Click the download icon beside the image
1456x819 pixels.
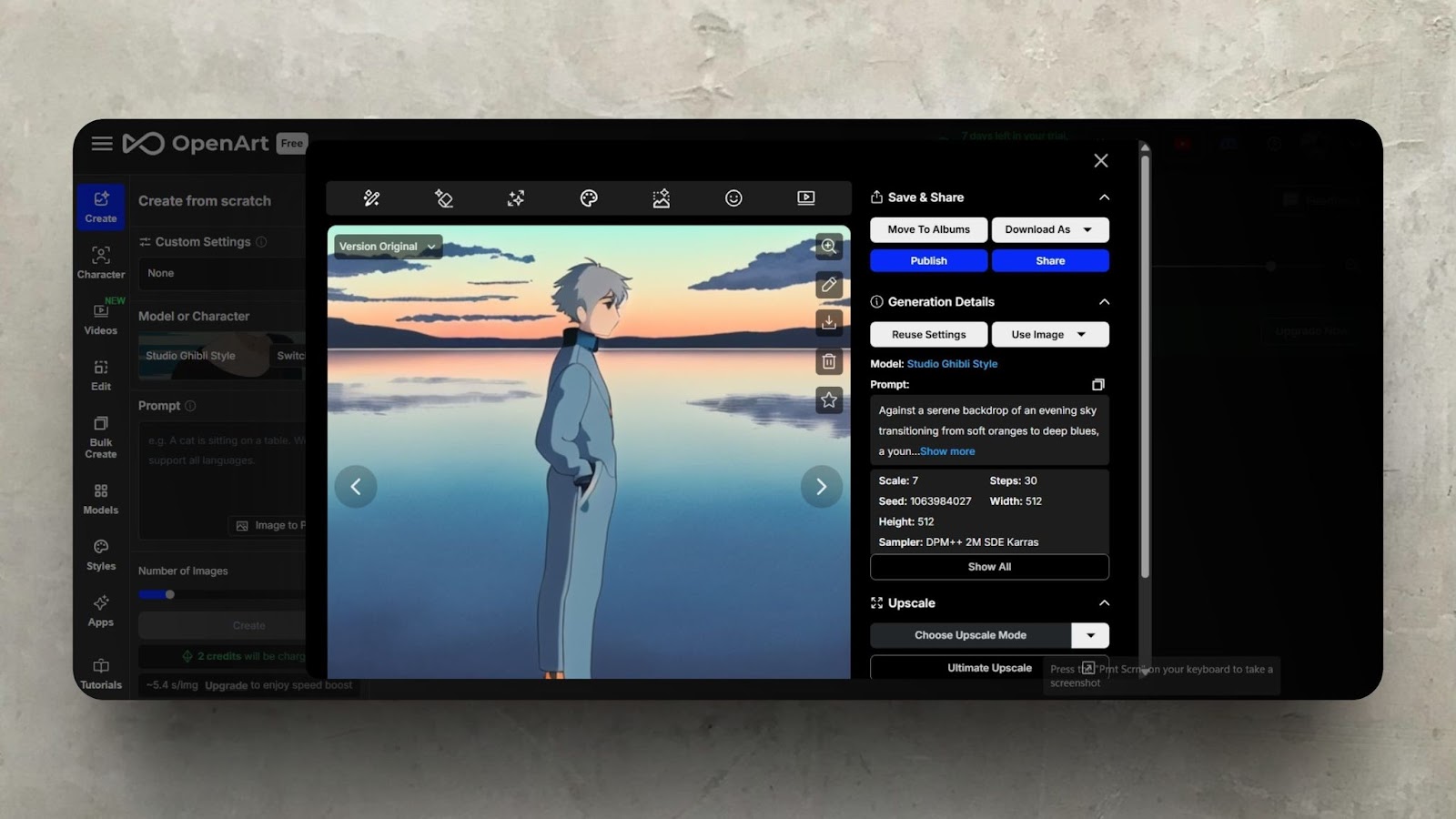(829, 323)
